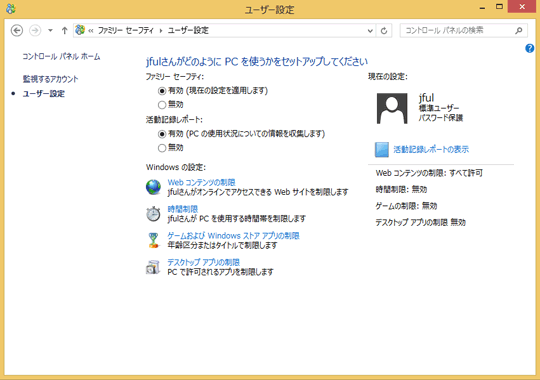The height and width of the screenshot is (380, 540).
Task: Enable activity report 有効 radio button
Action: [162, 134]
